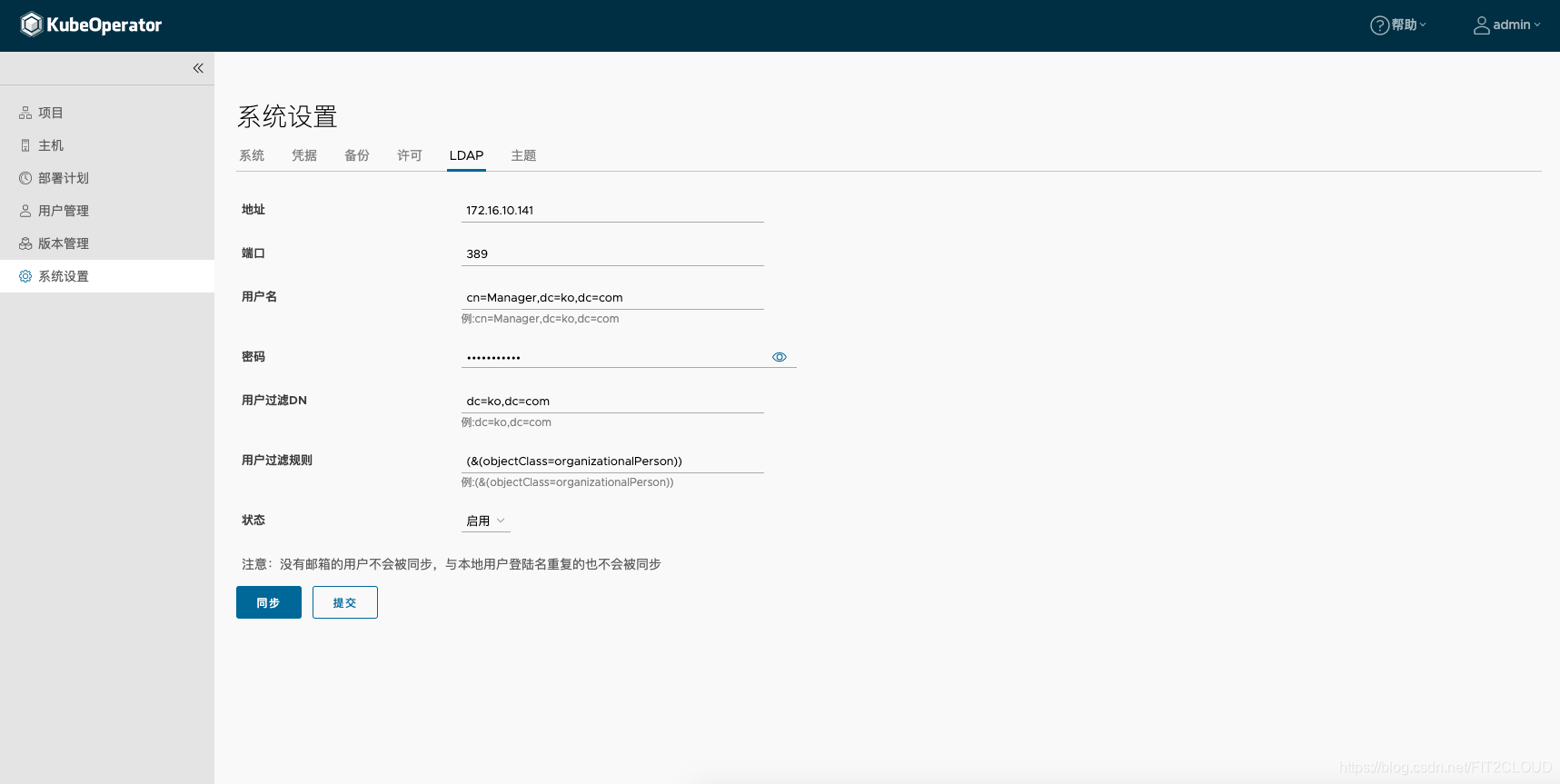Switch to the 备份 tab
Image resolution: width=1560 pixels, height=784 pixels.
click(357, 155)
